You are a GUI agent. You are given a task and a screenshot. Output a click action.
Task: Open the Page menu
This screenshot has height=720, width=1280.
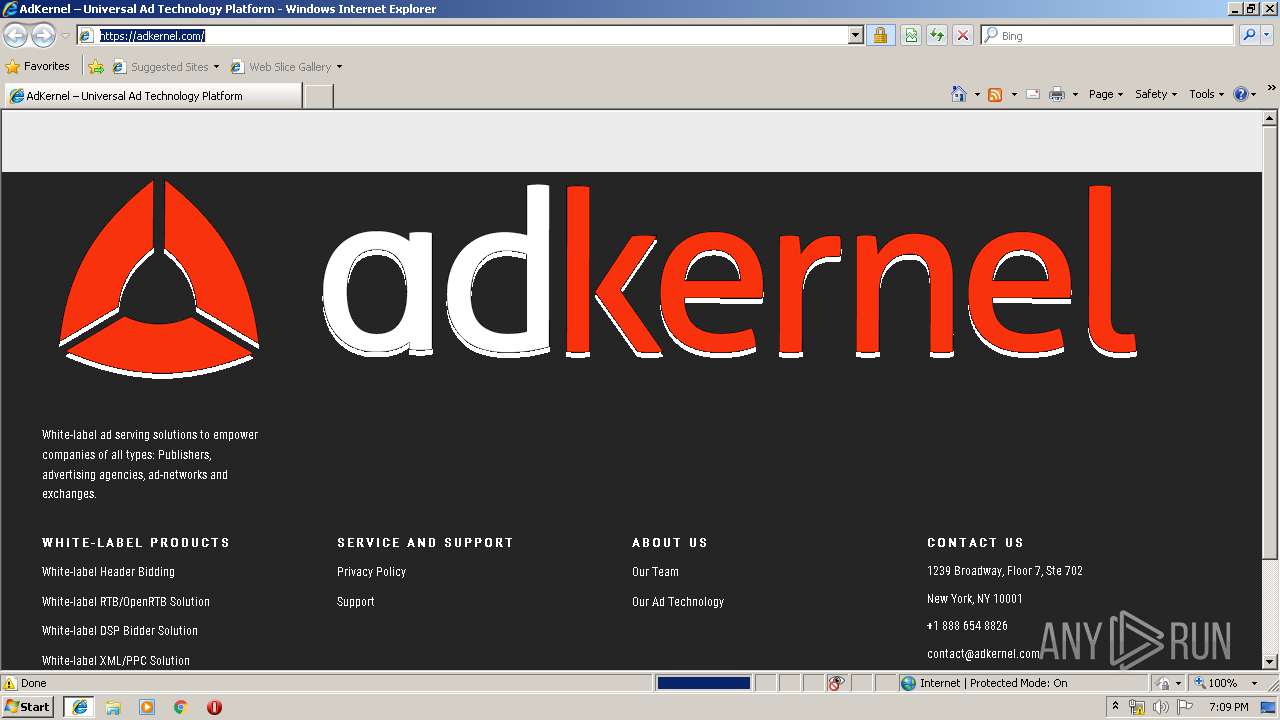coord(1105,94)
